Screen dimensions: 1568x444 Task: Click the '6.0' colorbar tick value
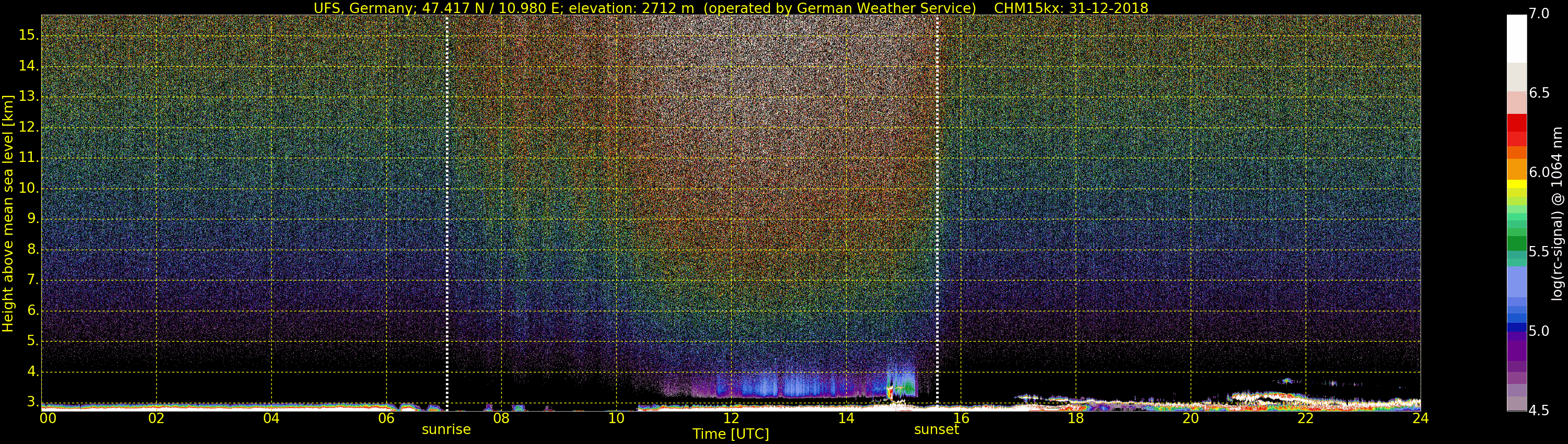click(x=1539, y=172)
